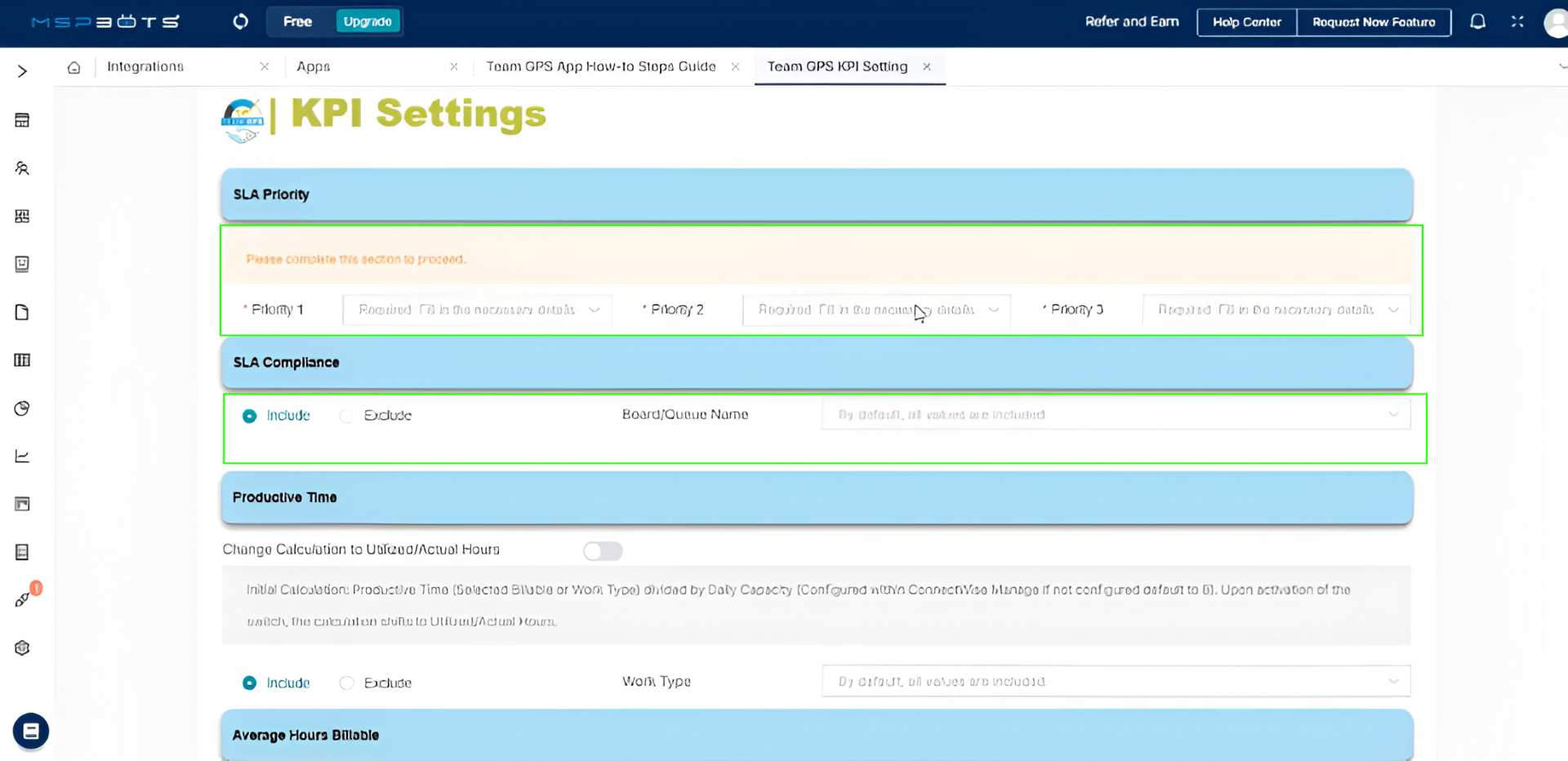
Task: Click the Upgrade button
Action: (367, 22)
